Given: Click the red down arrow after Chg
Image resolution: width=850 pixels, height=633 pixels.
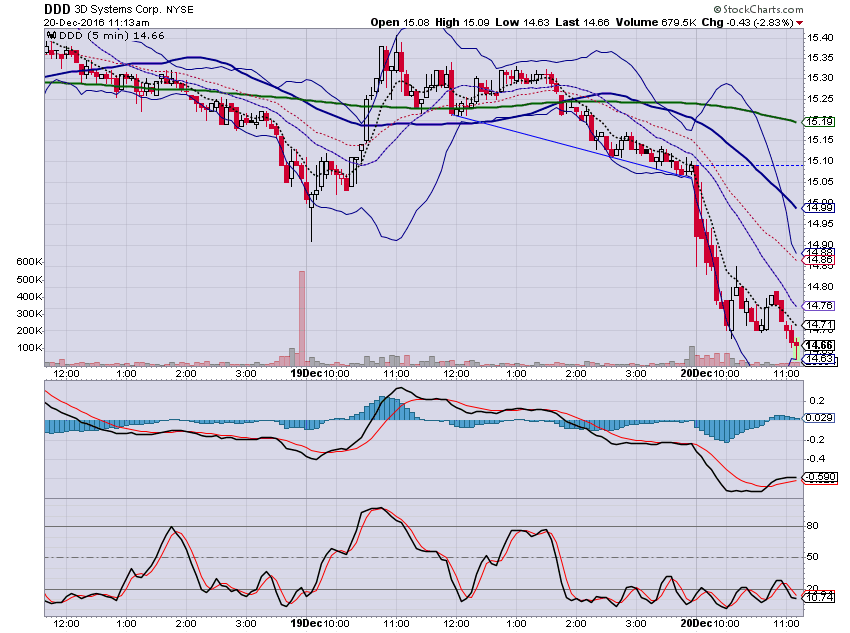Looking at the screenshot, I should 800,23.
